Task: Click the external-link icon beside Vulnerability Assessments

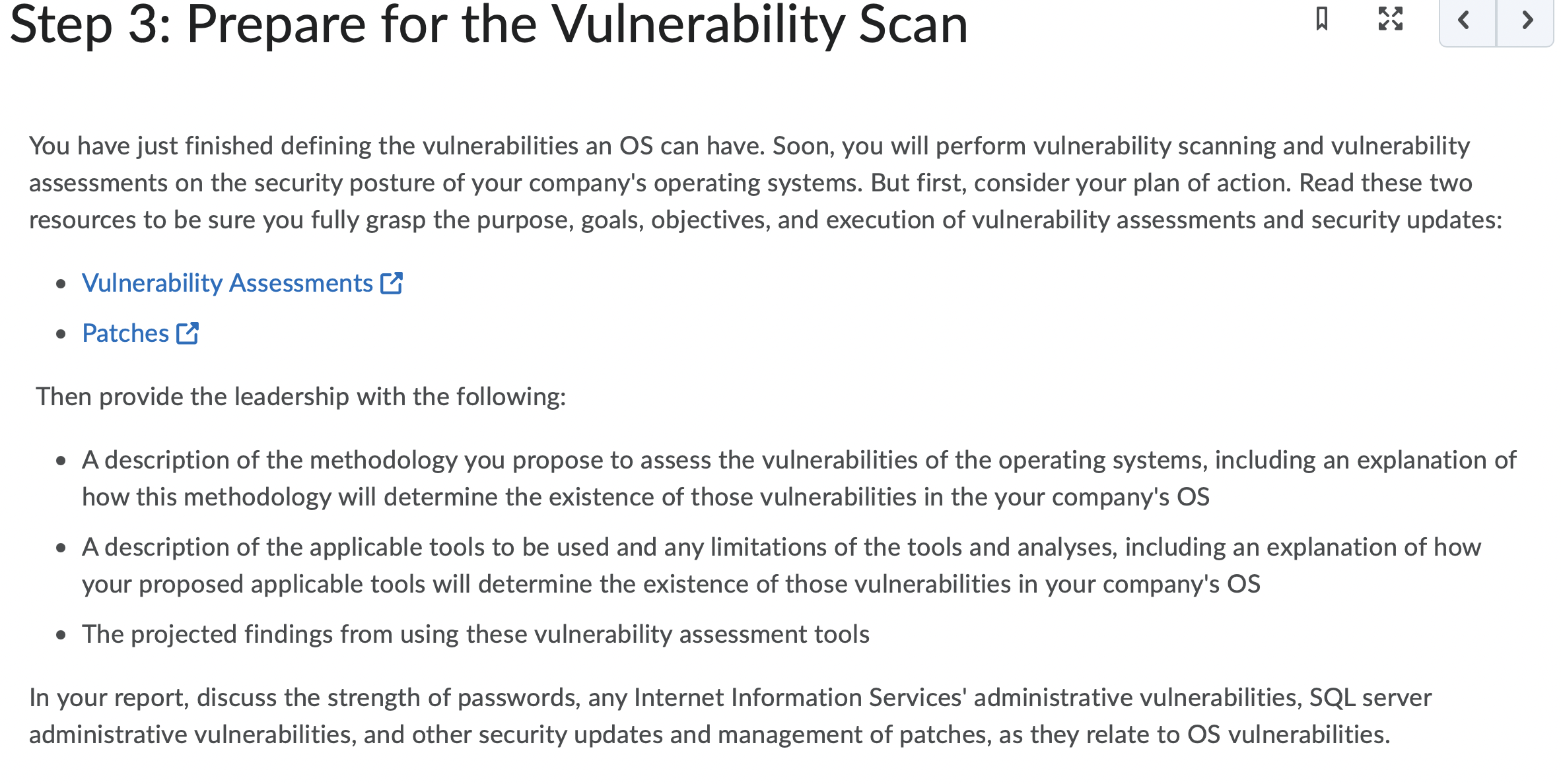Action: [392, 283]
